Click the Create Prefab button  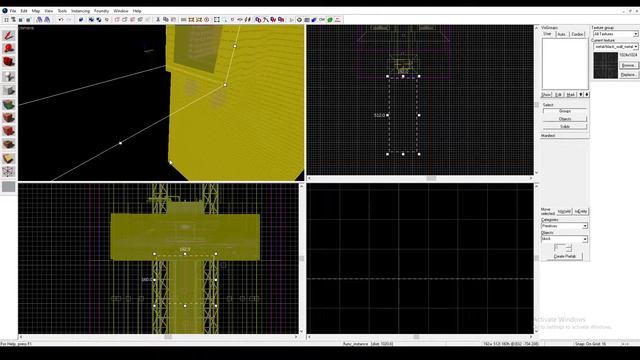coord(565,256)
